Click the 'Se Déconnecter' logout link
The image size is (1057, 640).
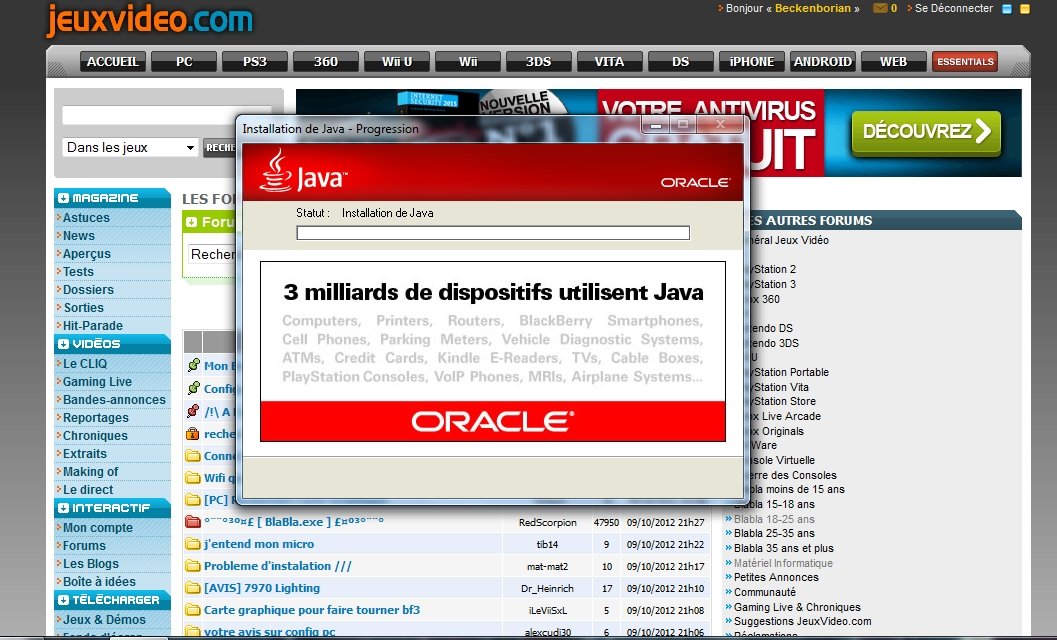tap(954, 9)
